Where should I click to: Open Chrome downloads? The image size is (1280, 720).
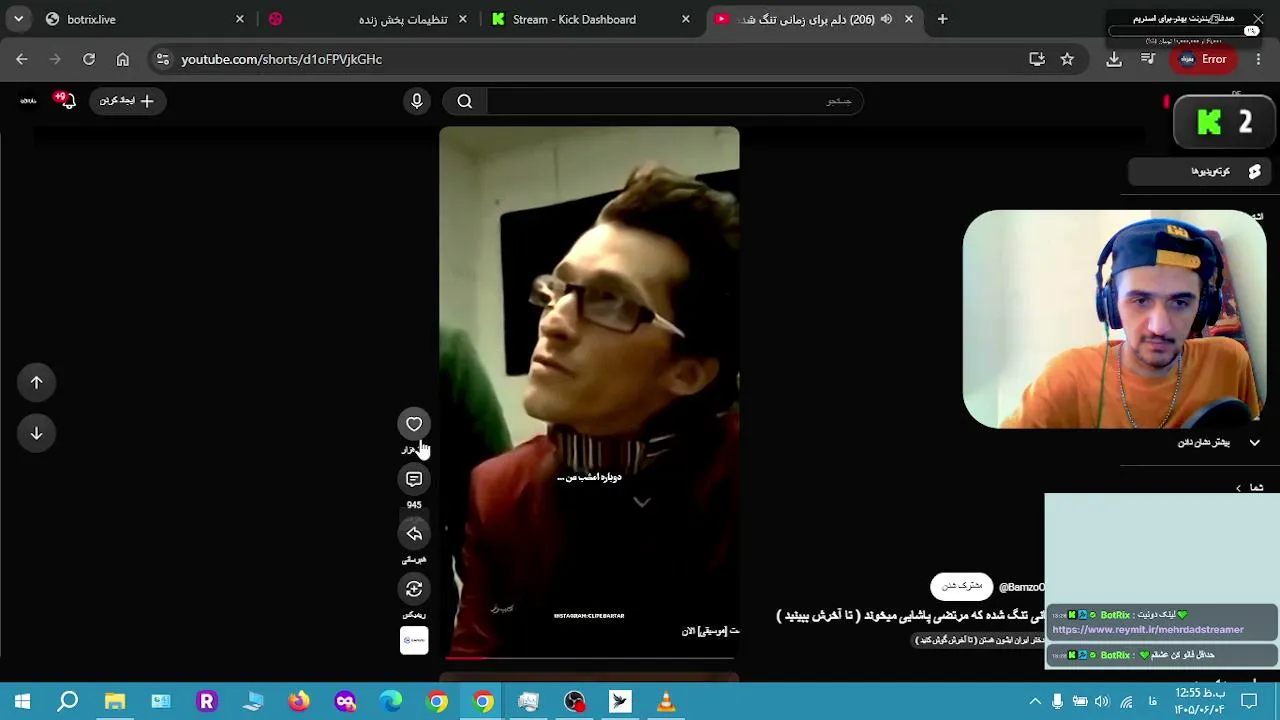point(1114,59)
